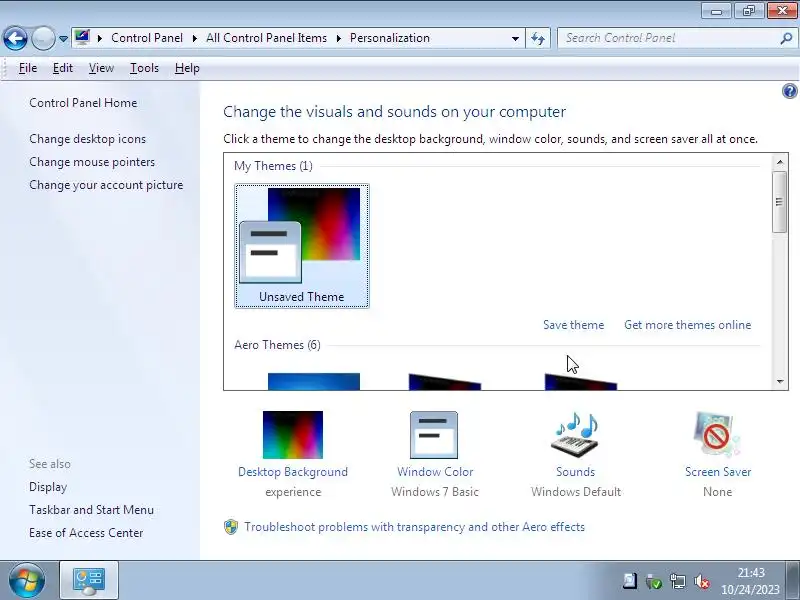Select the first blue Aero theme thumbnail

point(314,382)
